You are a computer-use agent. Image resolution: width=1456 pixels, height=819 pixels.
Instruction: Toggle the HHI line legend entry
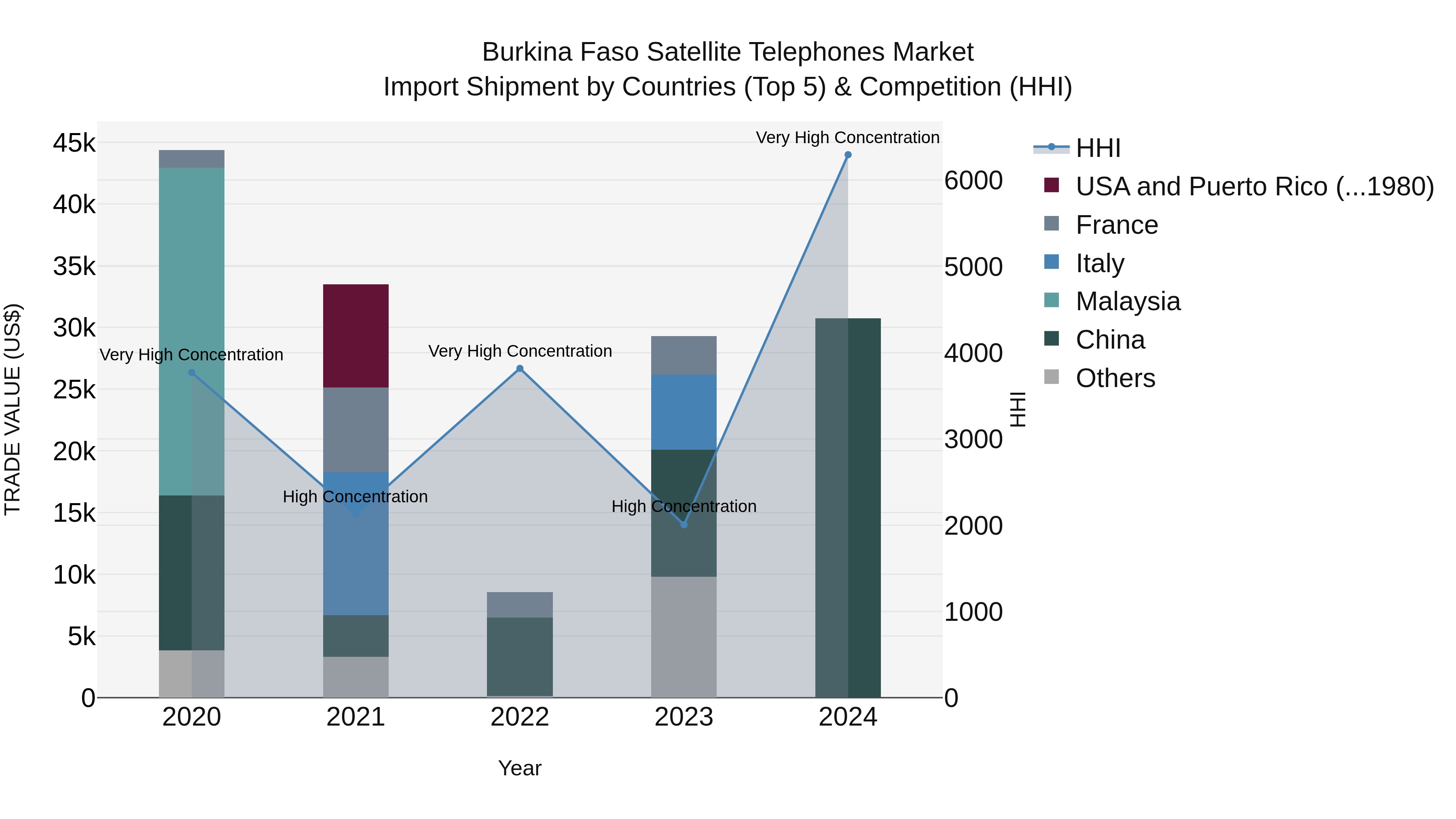(x=1077, y=148)
